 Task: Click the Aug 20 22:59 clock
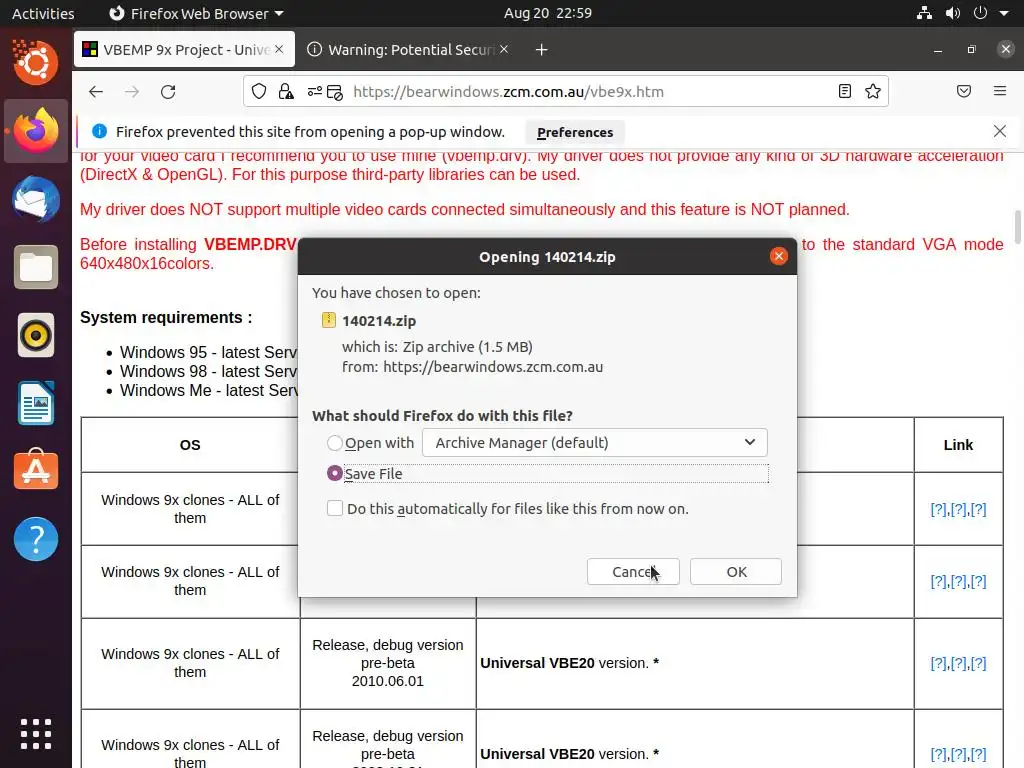547,13
